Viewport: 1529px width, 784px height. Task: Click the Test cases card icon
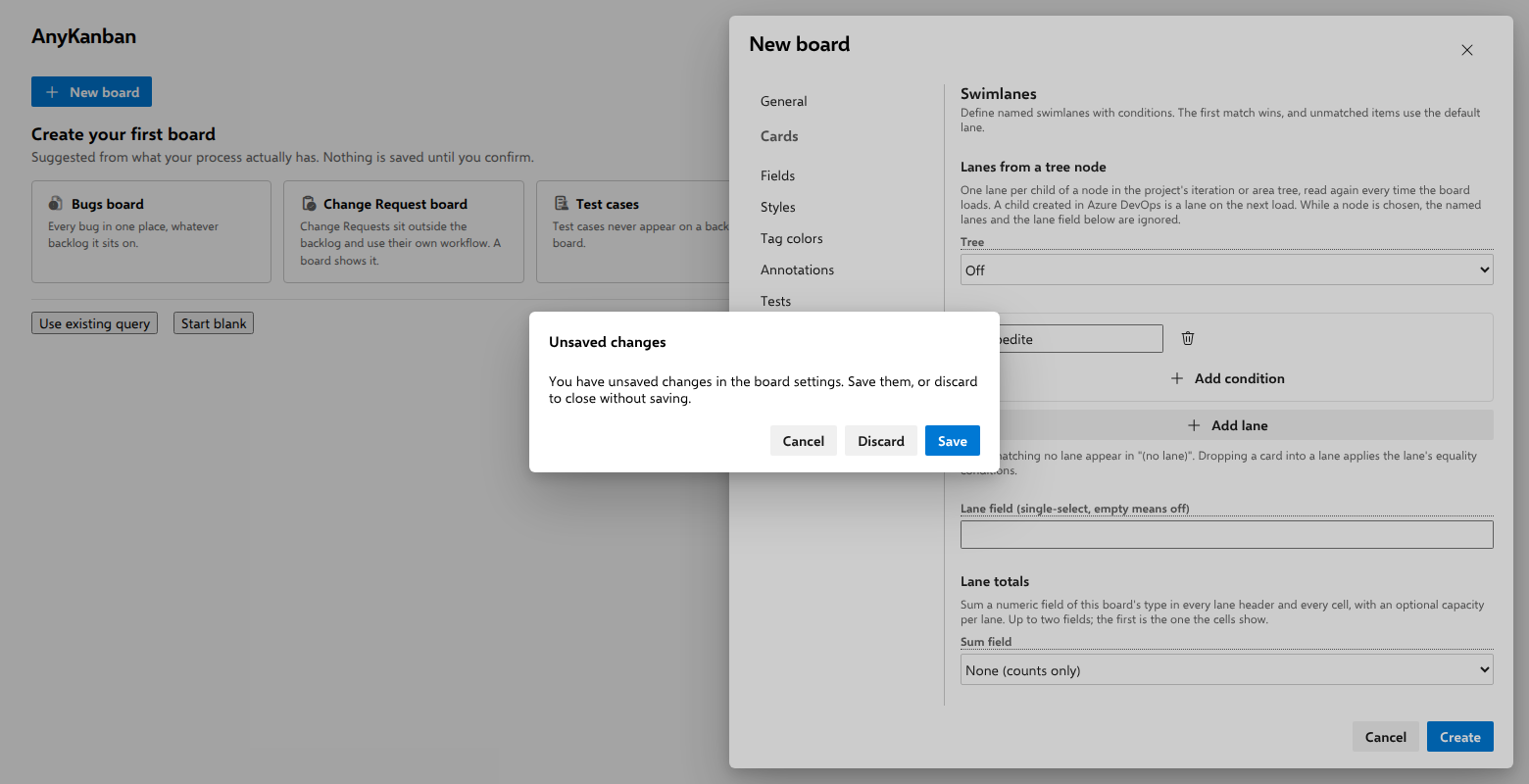[562, 203]
